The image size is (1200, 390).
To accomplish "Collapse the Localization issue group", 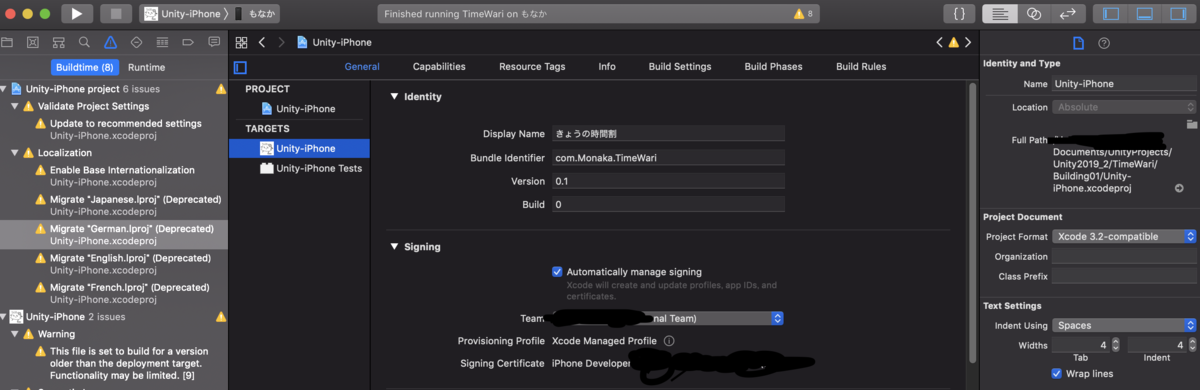I will point(15,153).
